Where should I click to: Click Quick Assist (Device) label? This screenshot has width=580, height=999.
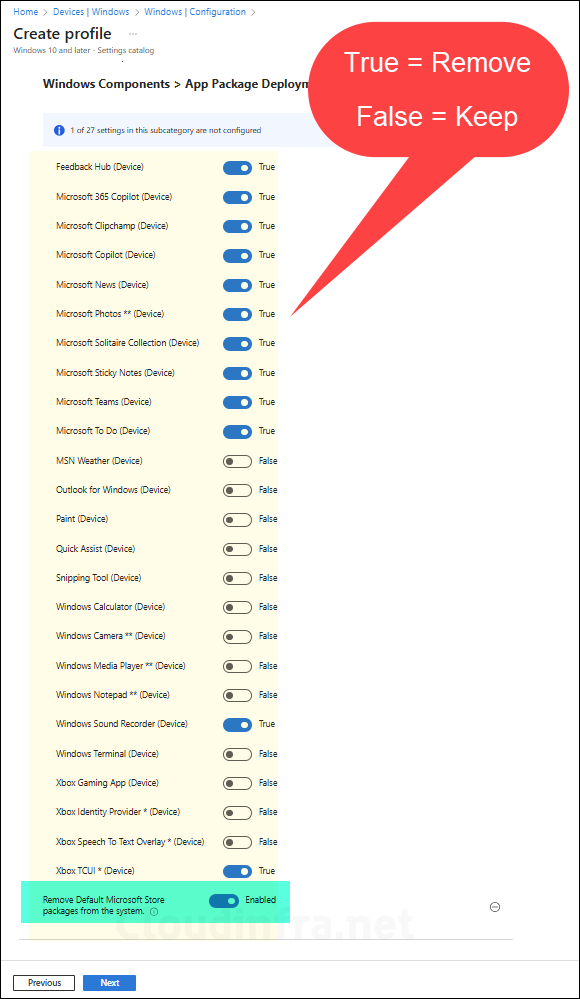(96, 549)
